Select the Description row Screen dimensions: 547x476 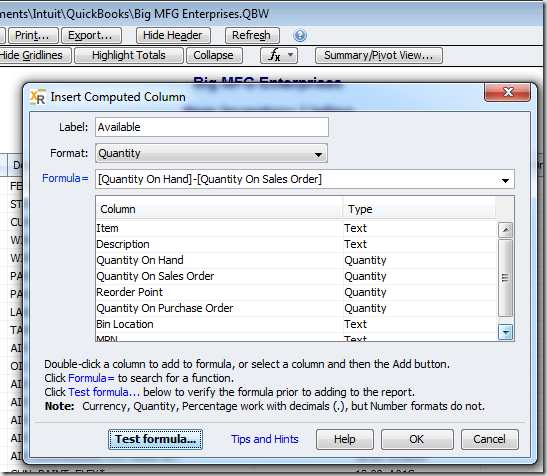[x=296, y=244]
